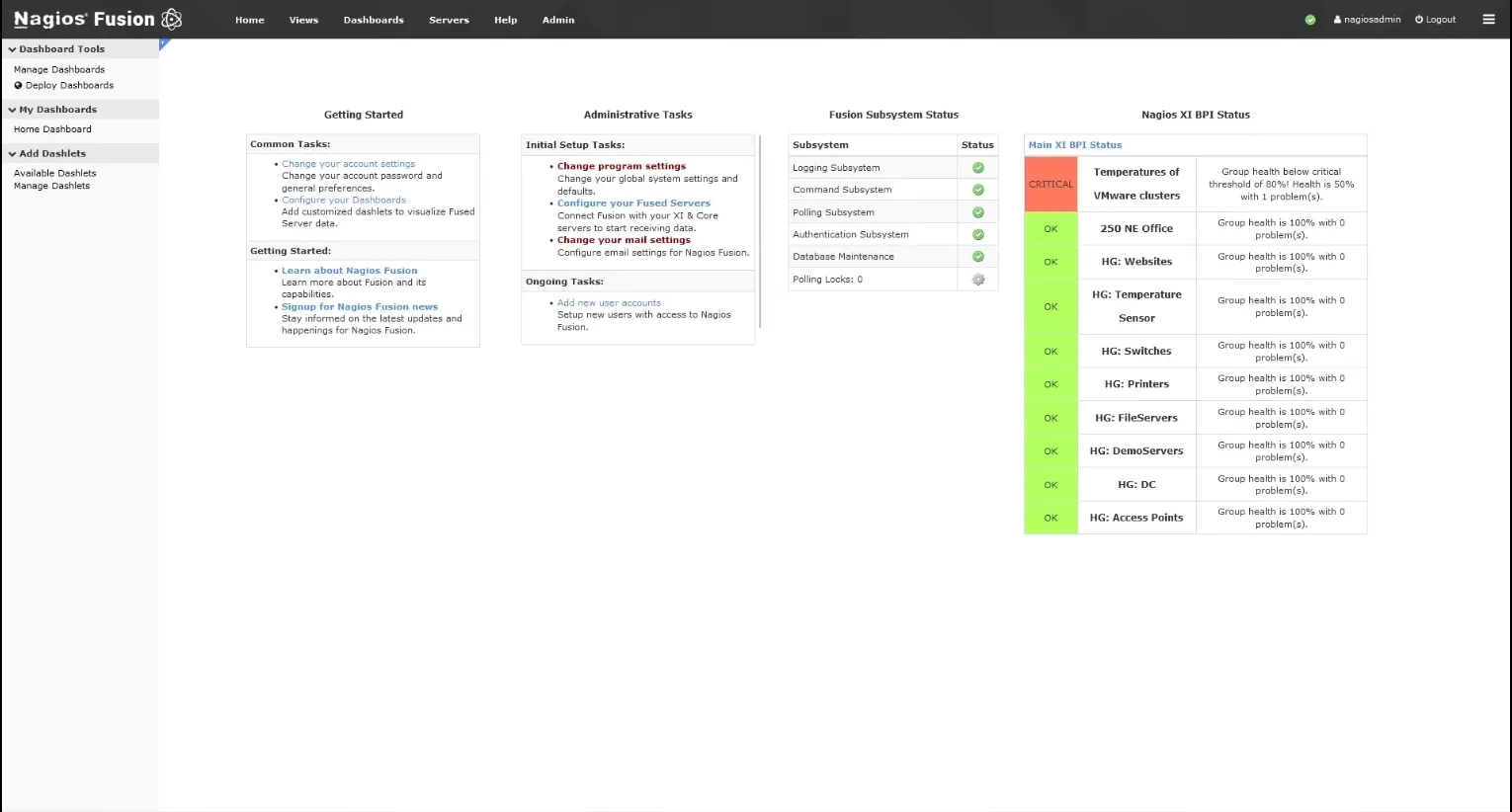1512x812 pixels.
Task: Click Change program settings link
Action: pos(622,166)
